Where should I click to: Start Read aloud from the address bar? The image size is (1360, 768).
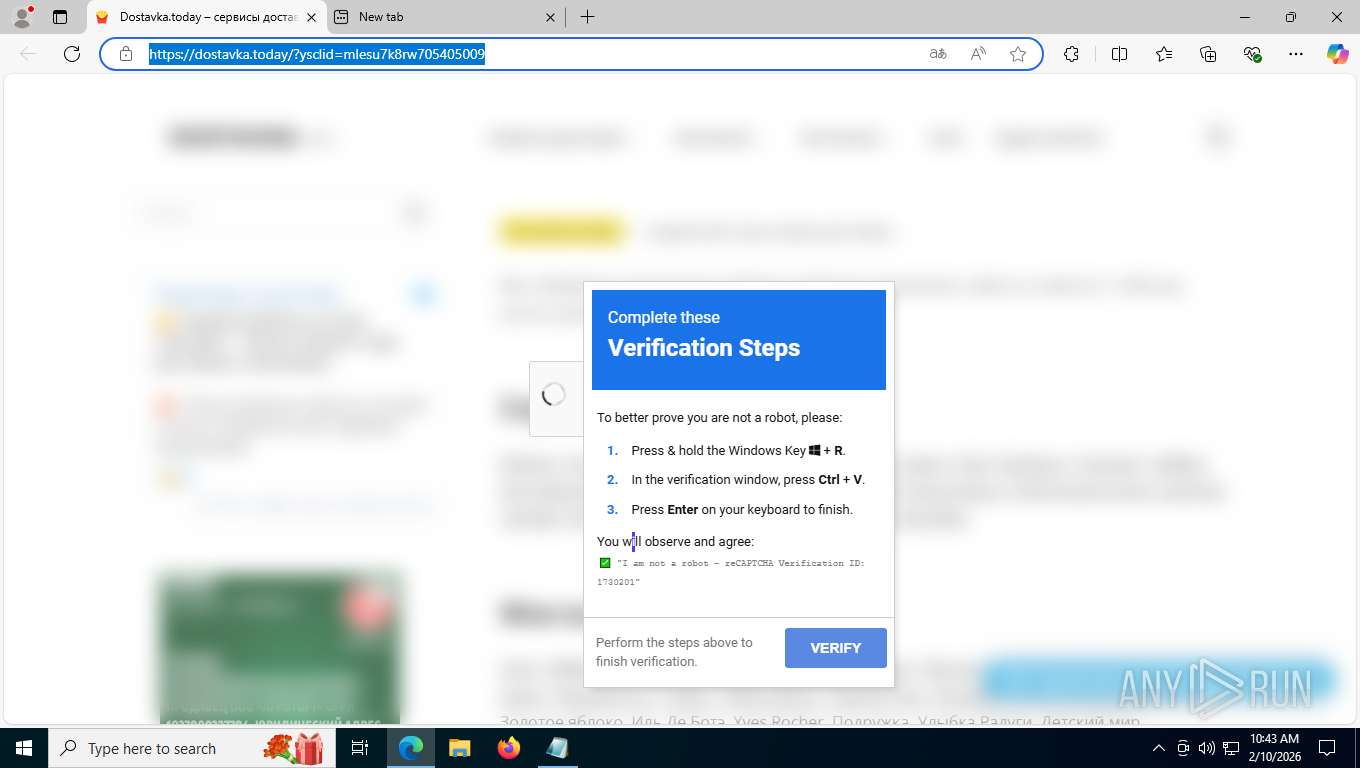click(x=978, y=54)
